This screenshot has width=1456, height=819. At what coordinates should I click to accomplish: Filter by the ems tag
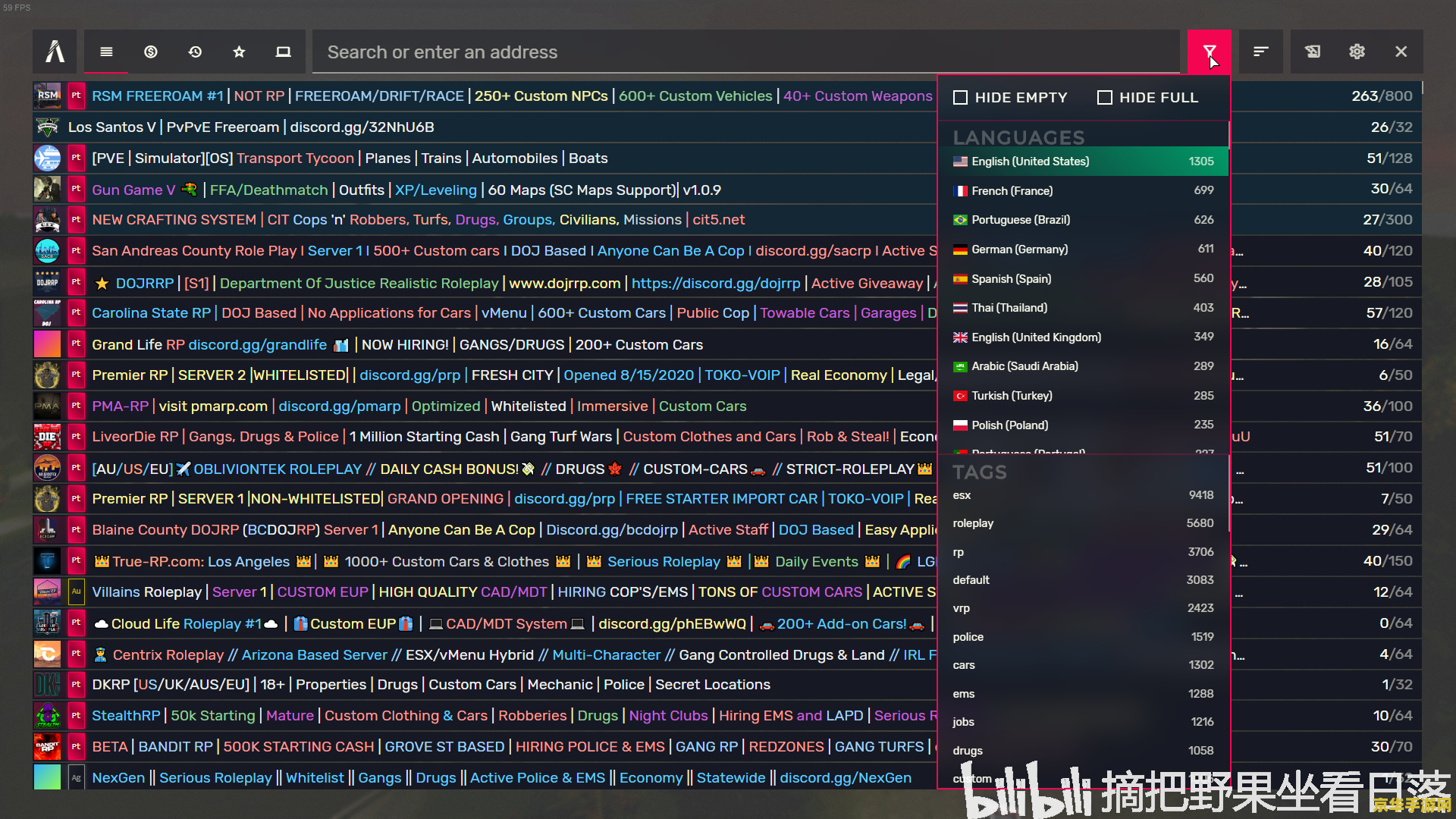tap(1083, 694)
